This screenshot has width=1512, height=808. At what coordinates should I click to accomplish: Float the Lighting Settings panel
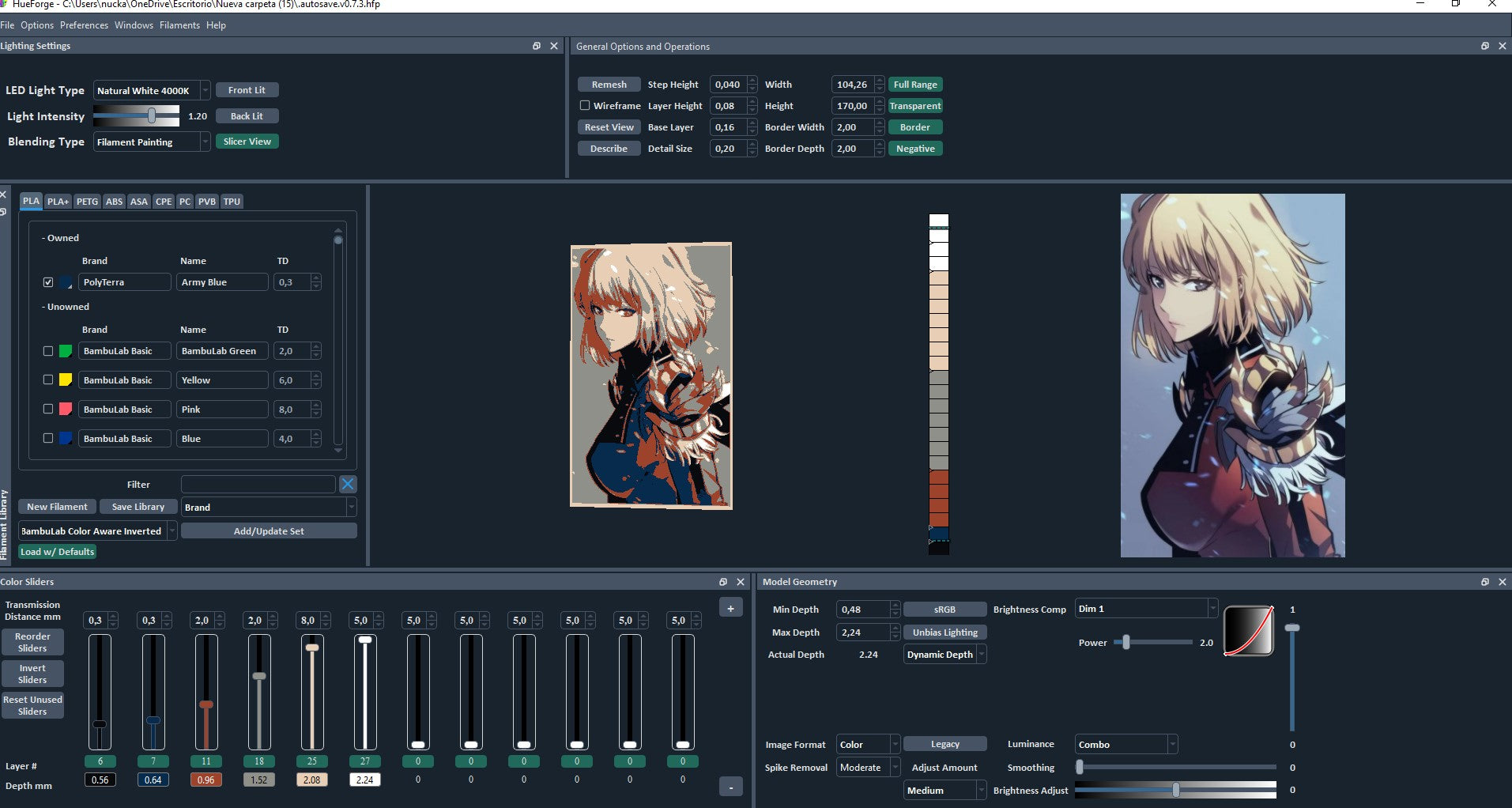537,46
